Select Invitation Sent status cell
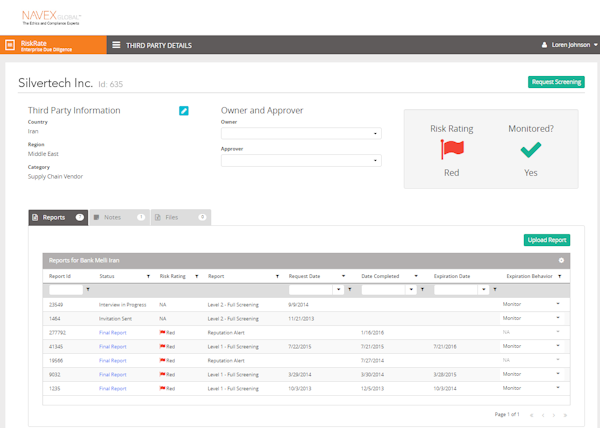The image size is (600, 428). [115, 319]
